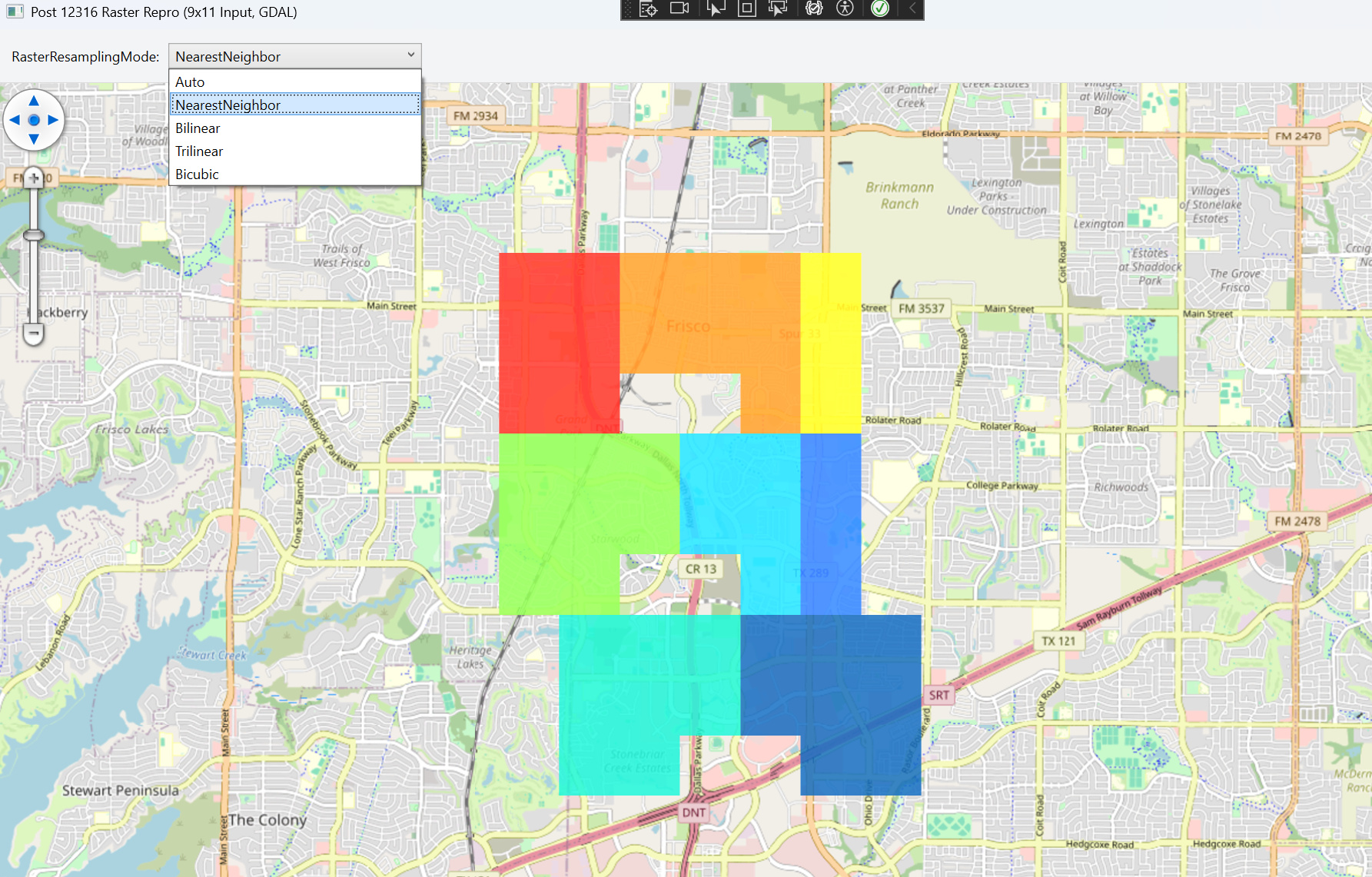Viewport: 1372px width, 877px height.
Task: Open the accessibility scan person icon
Action: [845, 8]
